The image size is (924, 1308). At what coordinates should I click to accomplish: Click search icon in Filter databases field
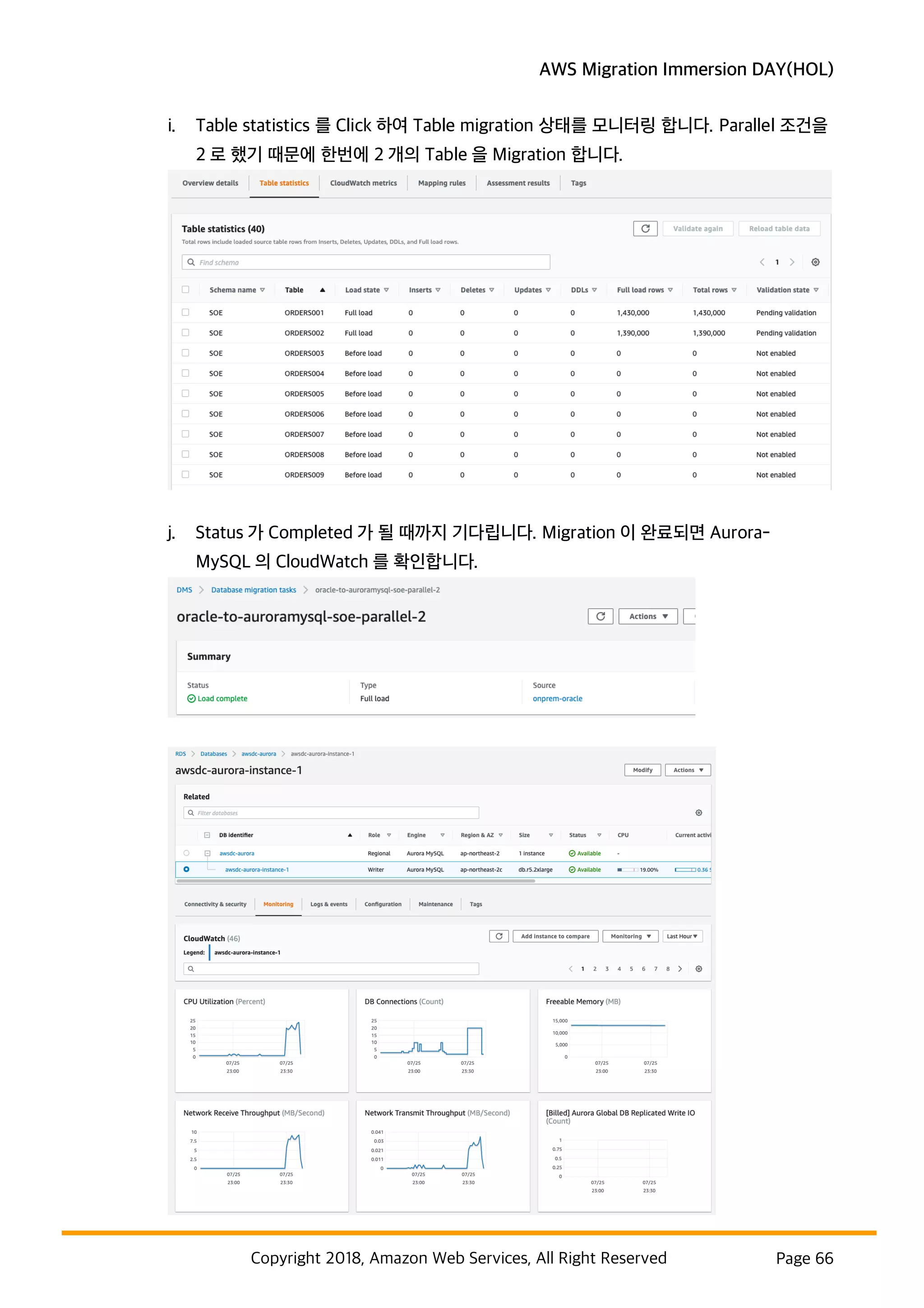click(191, 813)
